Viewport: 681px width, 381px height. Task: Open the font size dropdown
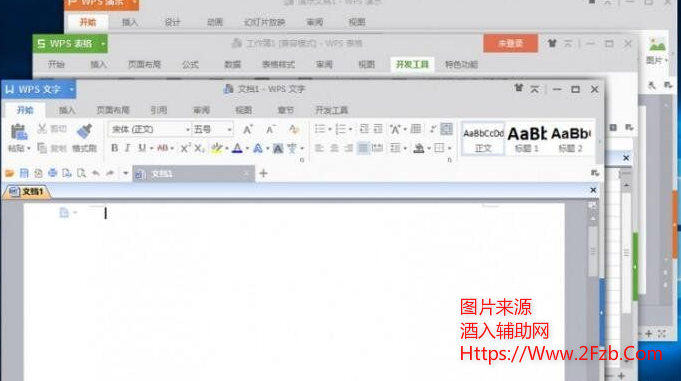[x=229, y=129]
